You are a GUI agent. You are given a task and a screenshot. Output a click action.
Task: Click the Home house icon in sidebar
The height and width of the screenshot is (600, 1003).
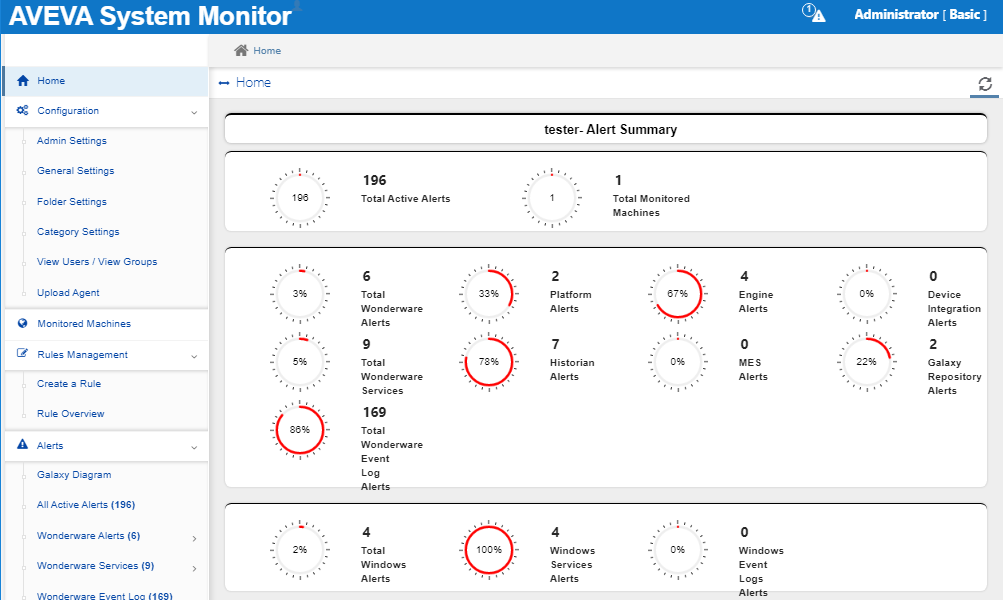[23, 81]
